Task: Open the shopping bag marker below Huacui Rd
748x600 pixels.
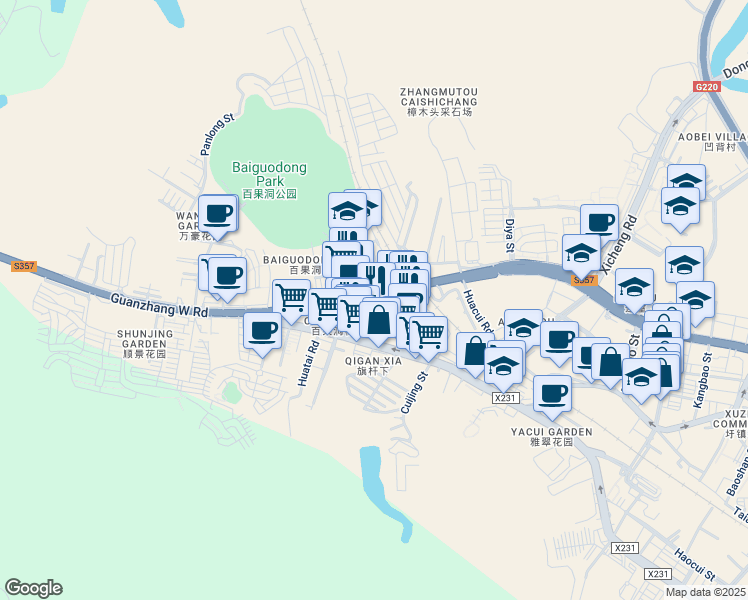Action: click(473, 353)
